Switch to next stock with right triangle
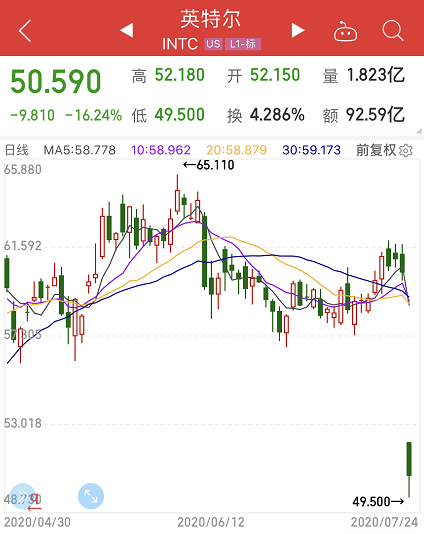This screenshot has width=424, height=534. [298, 30]
